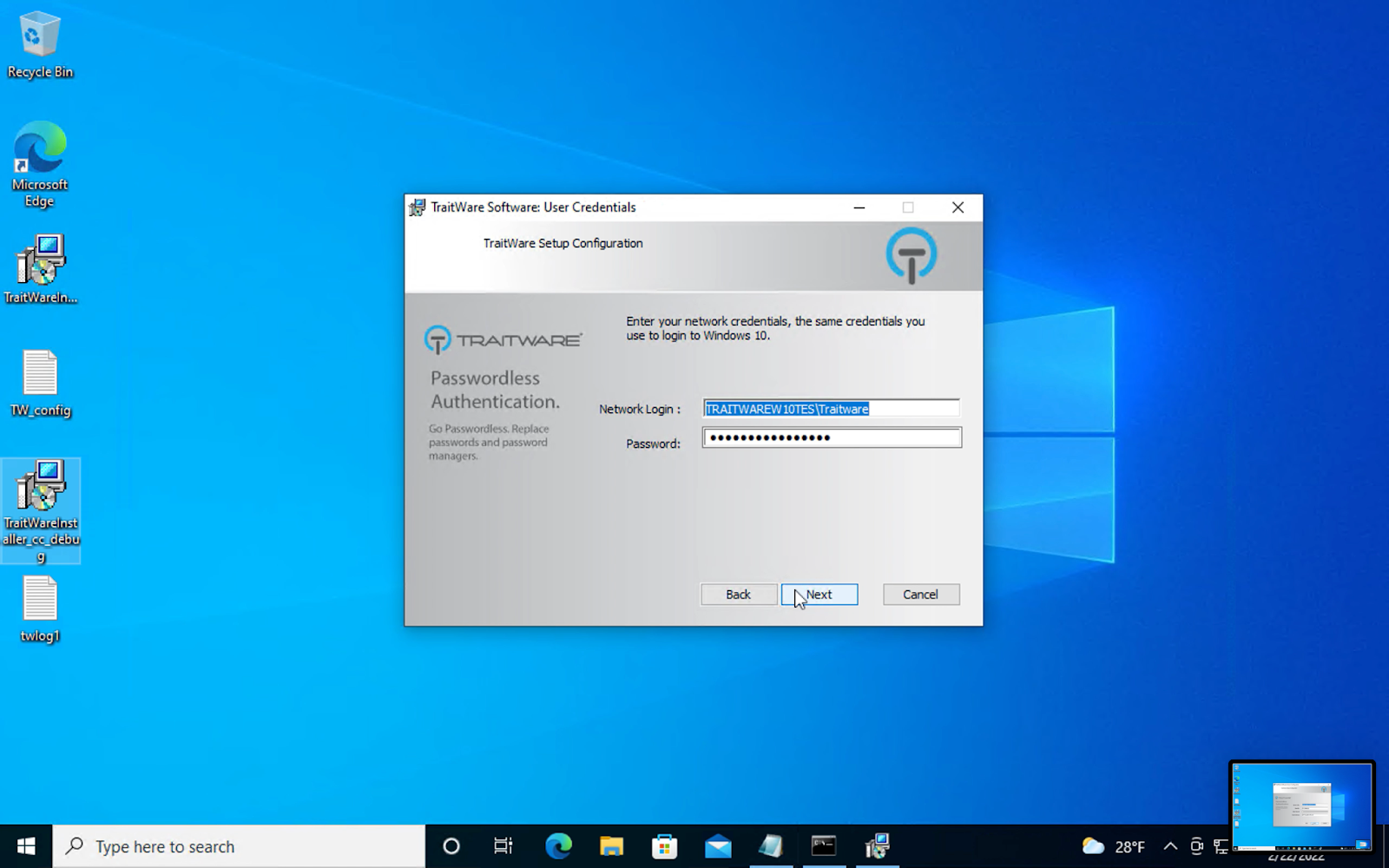Click the TraitWare round logo in dialog header

912,255
